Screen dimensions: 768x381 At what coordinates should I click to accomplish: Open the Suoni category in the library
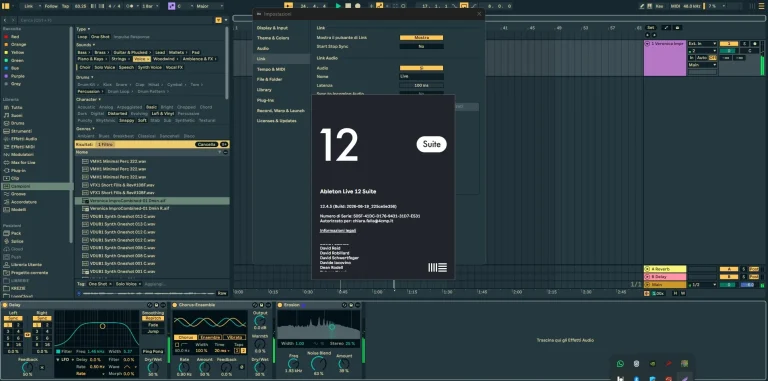click(17, 115)
